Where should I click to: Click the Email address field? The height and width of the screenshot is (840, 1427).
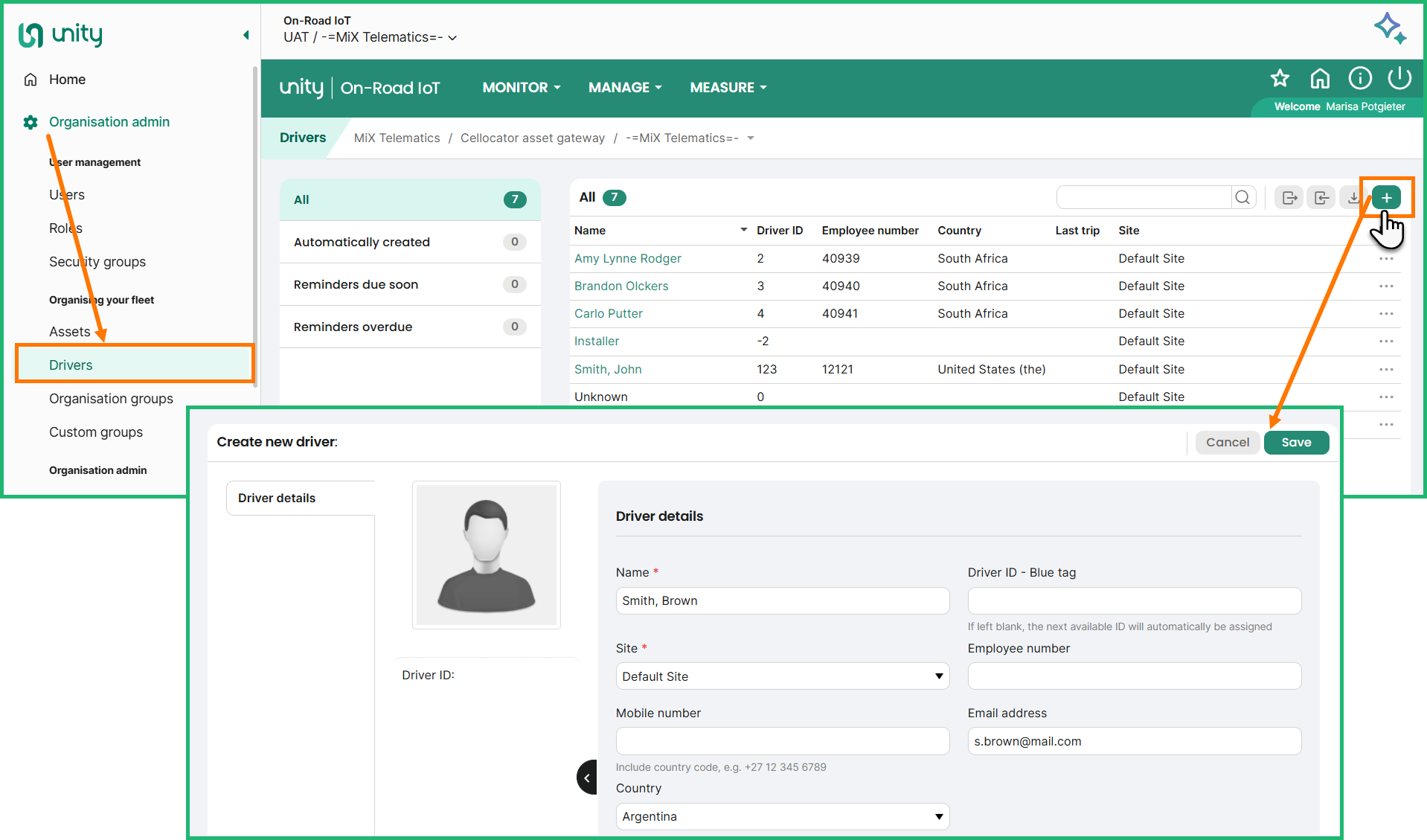(x=1133, y=741)
